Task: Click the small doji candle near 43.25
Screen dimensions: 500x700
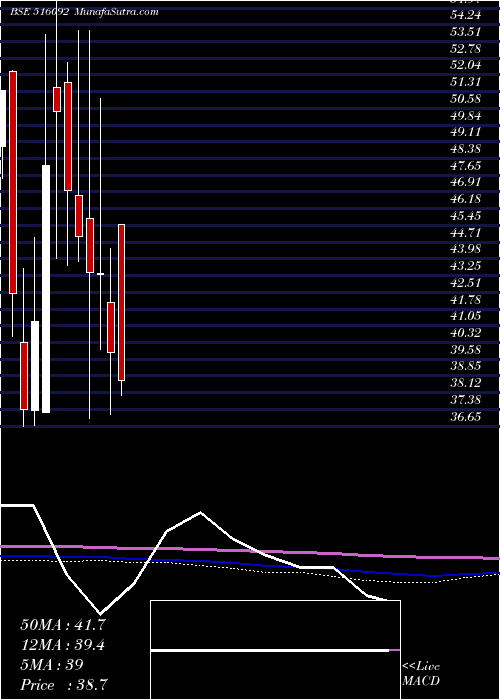Action: pyautogui.click(x=100, y=274)
